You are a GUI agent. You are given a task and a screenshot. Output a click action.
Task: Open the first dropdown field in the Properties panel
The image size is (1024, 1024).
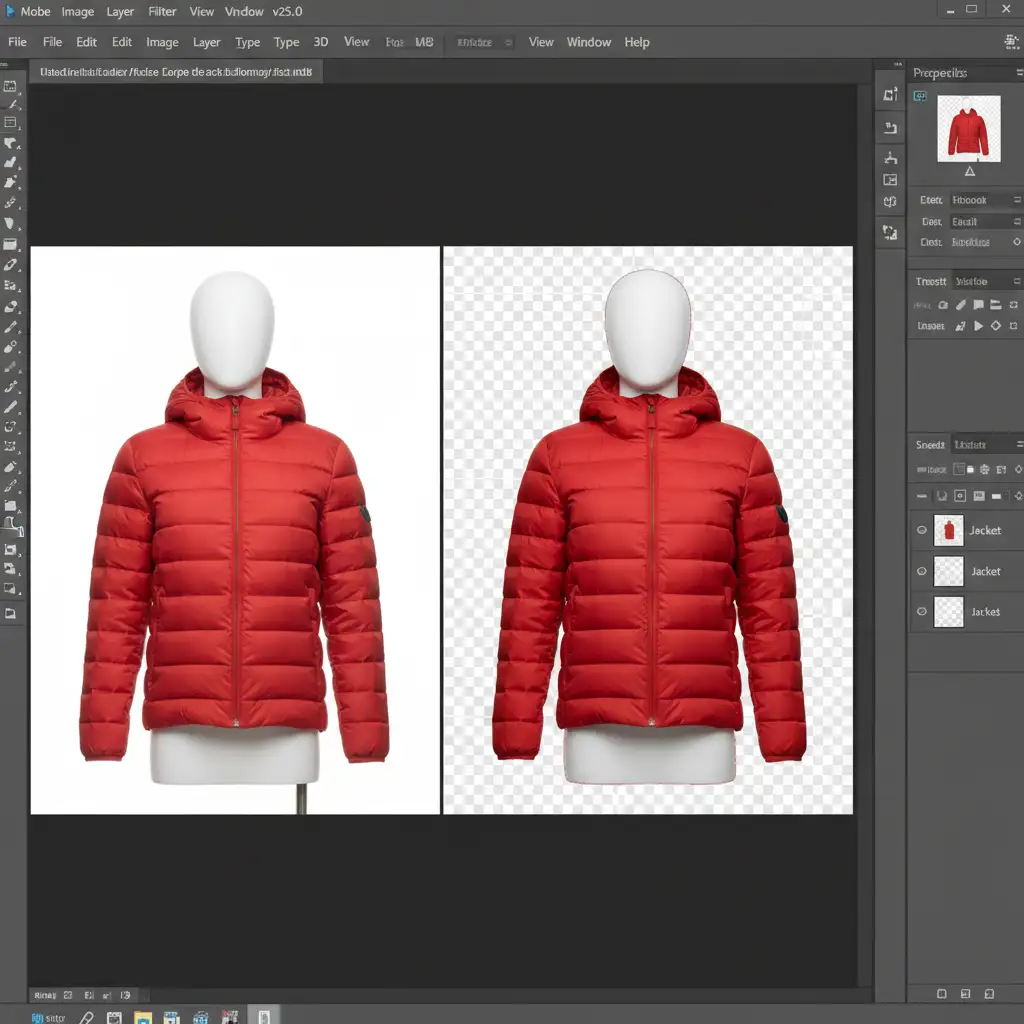[x=984, y=200]
